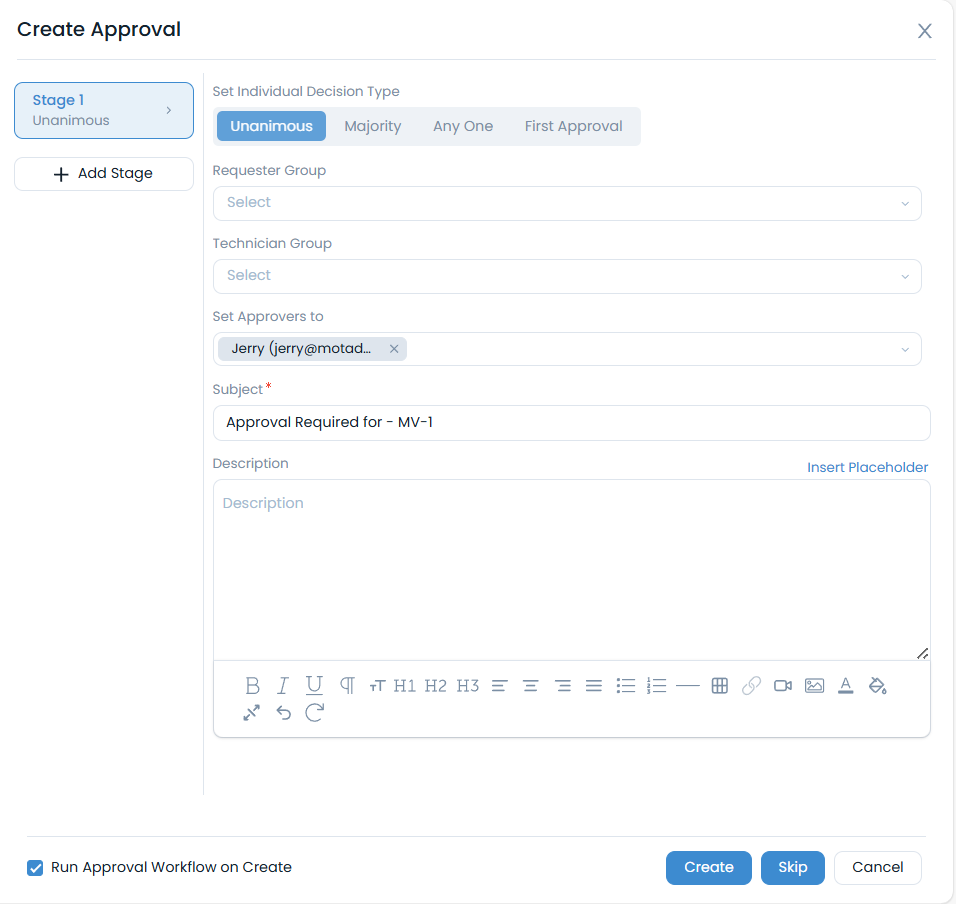Apply bold formatting in the description editor
Screen dimensions: 956x904
pyautogui.click(x=252, y=685)
